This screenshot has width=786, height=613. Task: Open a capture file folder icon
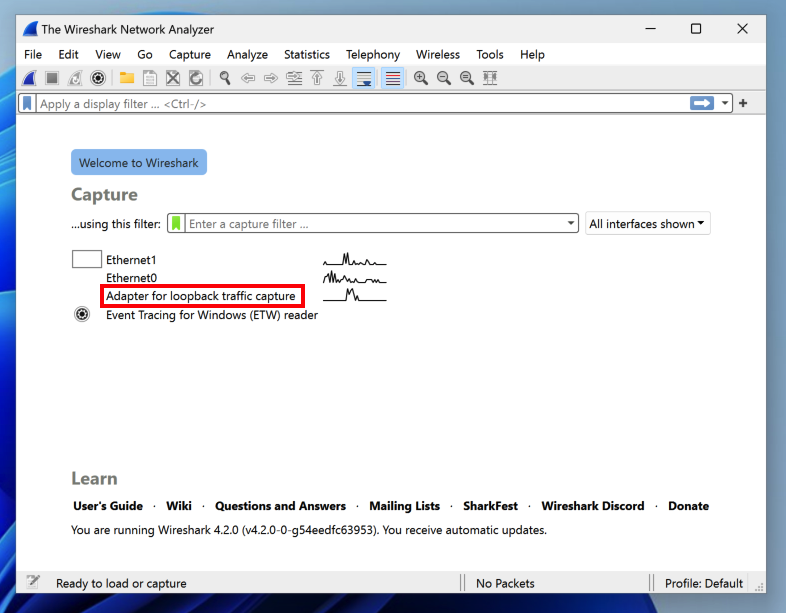click(127, 78)
